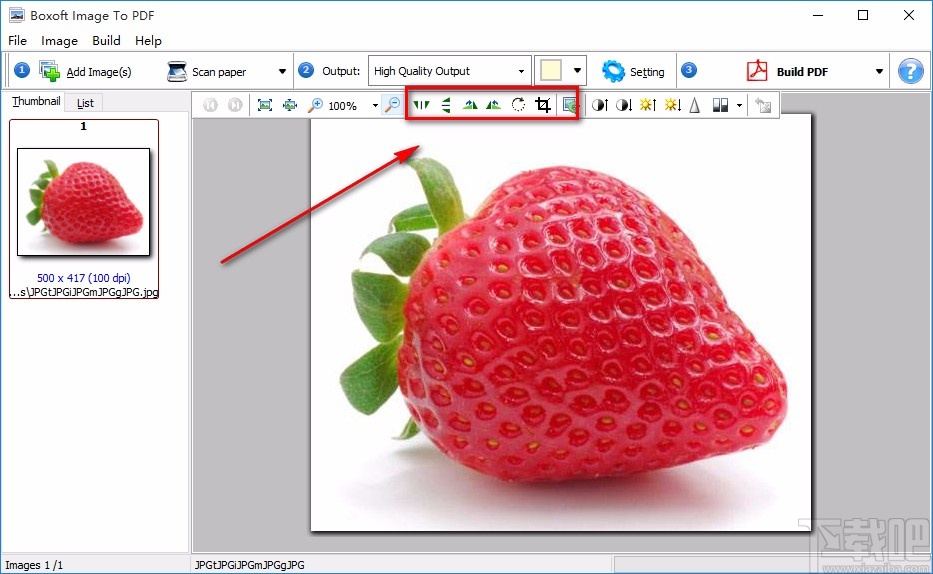The height and width of the screenshot is (574, 933).
Task: Open the 100% zoom level dropdown
Action: point(375,106)
